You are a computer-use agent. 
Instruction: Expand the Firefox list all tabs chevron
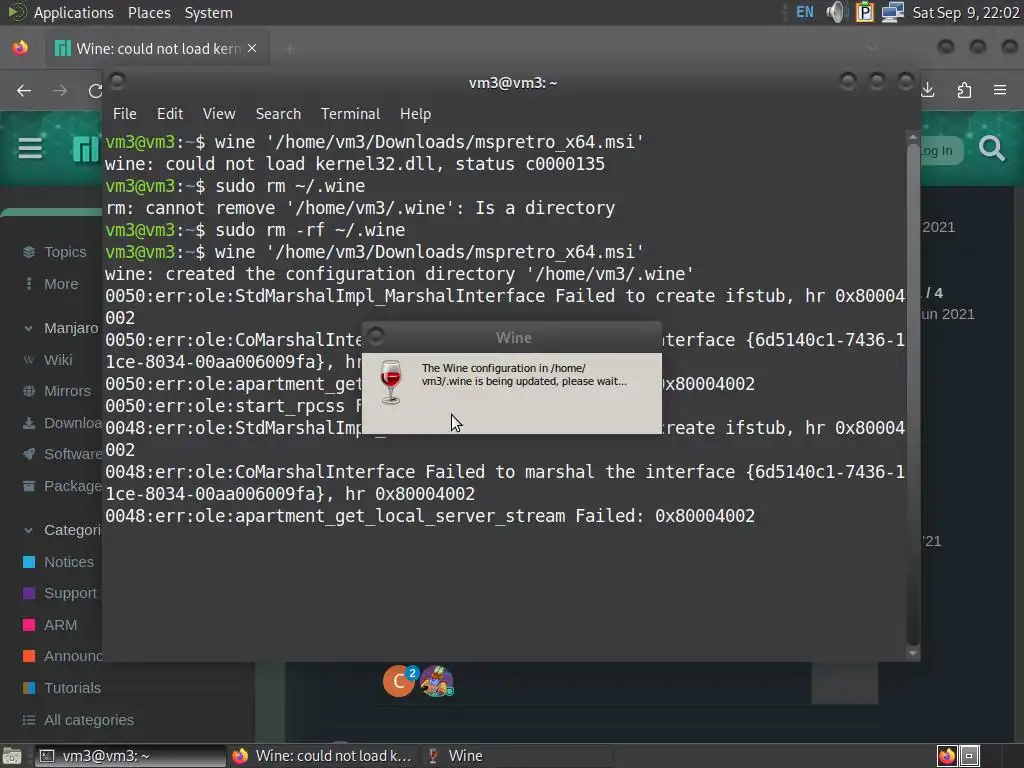872,48
